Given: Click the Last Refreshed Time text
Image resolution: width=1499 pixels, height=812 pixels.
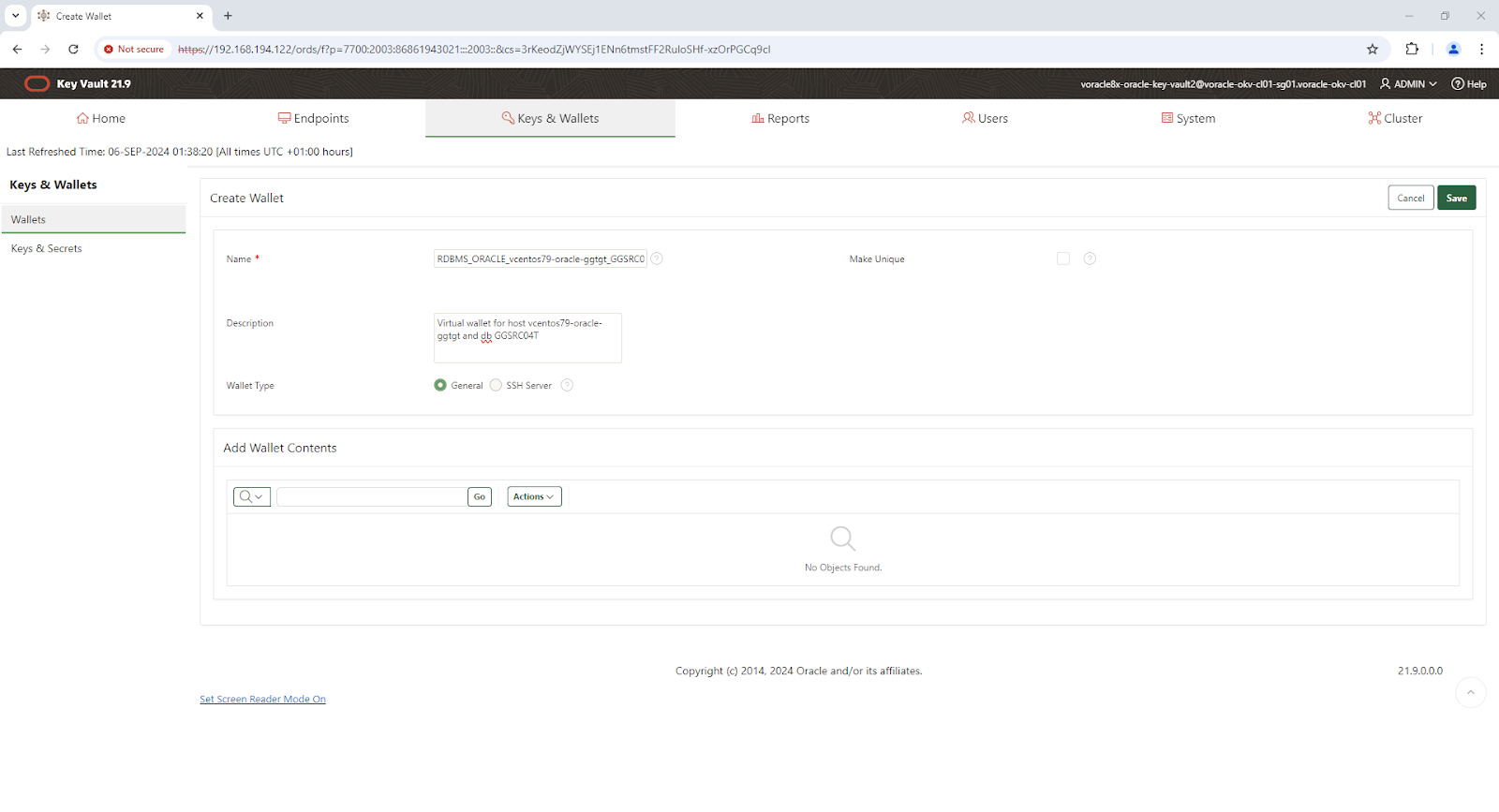Looking at the screenshot, I should pyautogui.click(x=180, y=152).
